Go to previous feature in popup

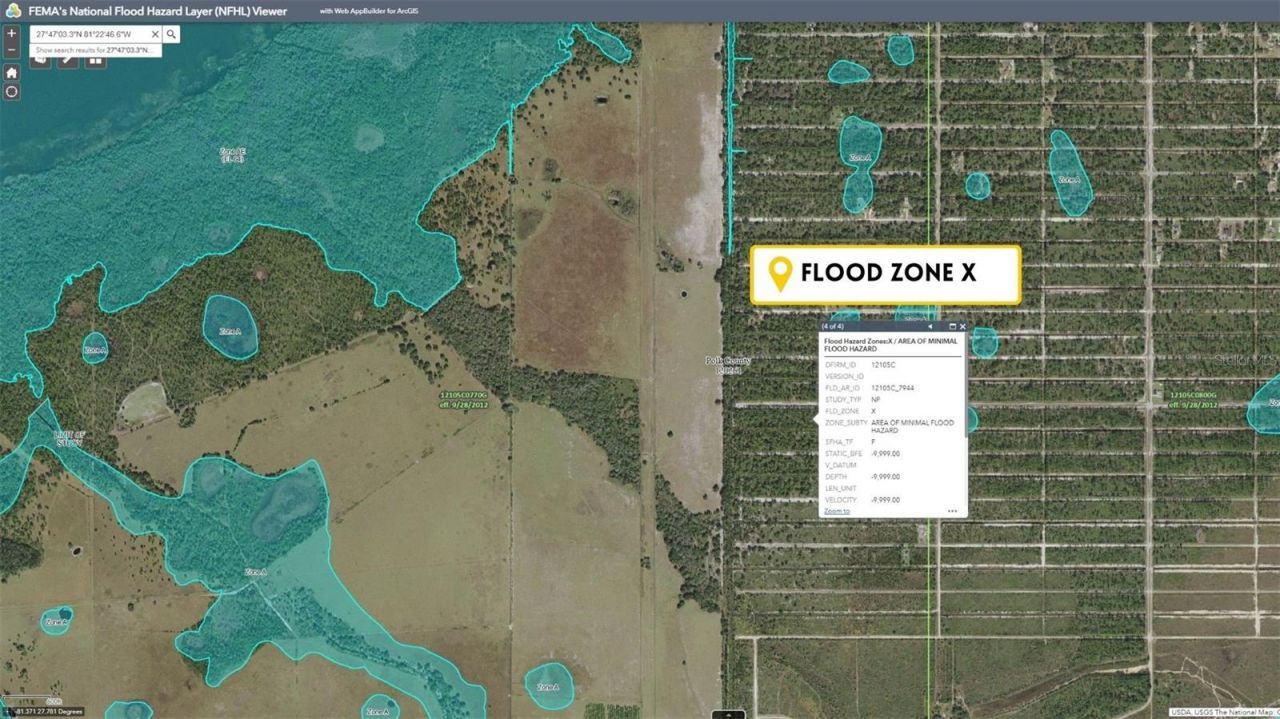(930, 326)
